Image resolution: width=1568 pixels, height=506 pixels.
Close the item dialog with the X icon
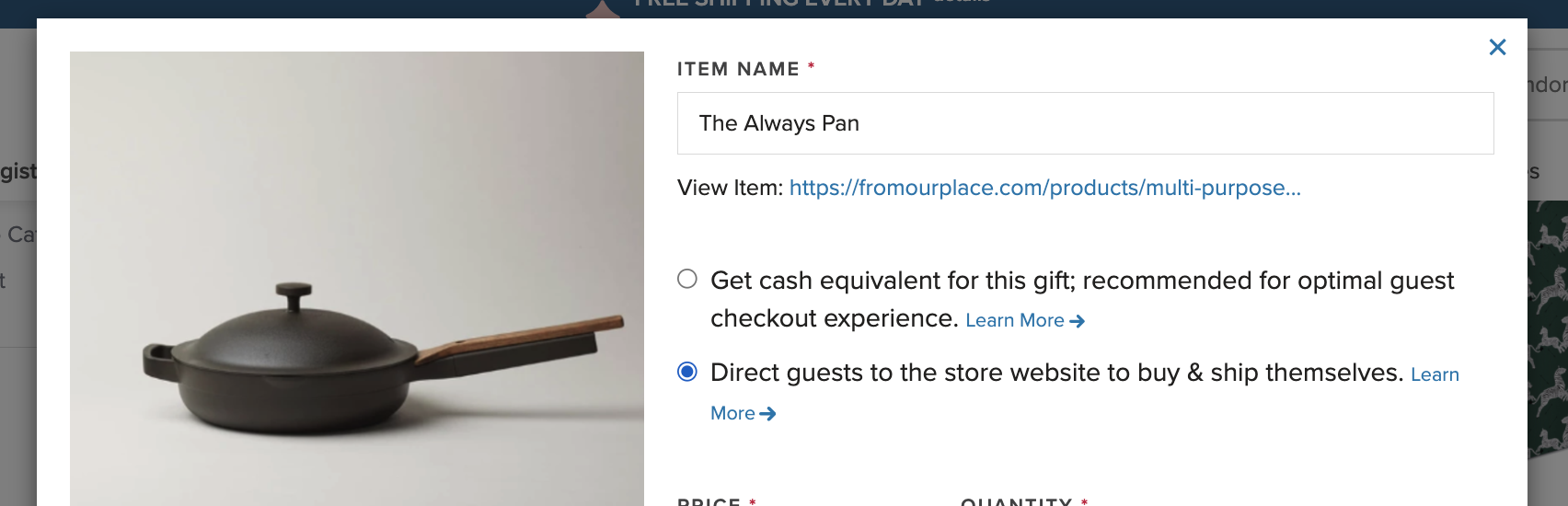click(x=1497, y=47)
